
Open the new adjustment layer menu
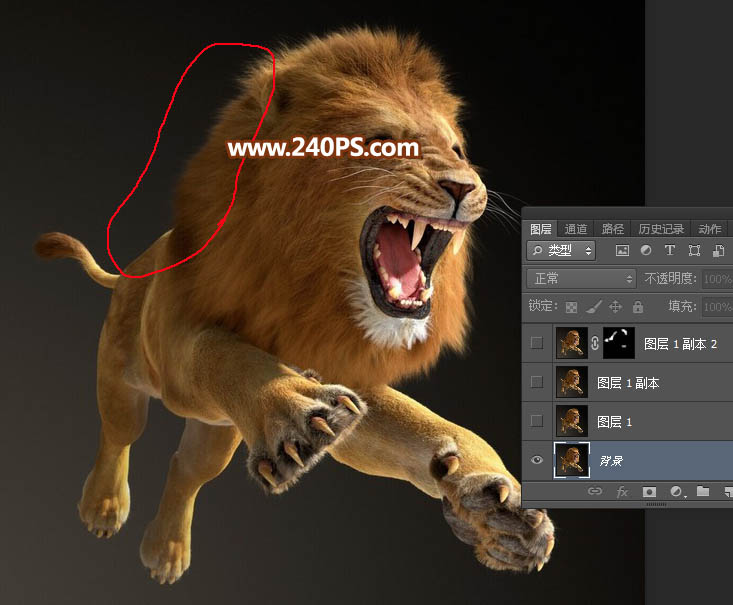pyautogui.click(x=676, y=491)
